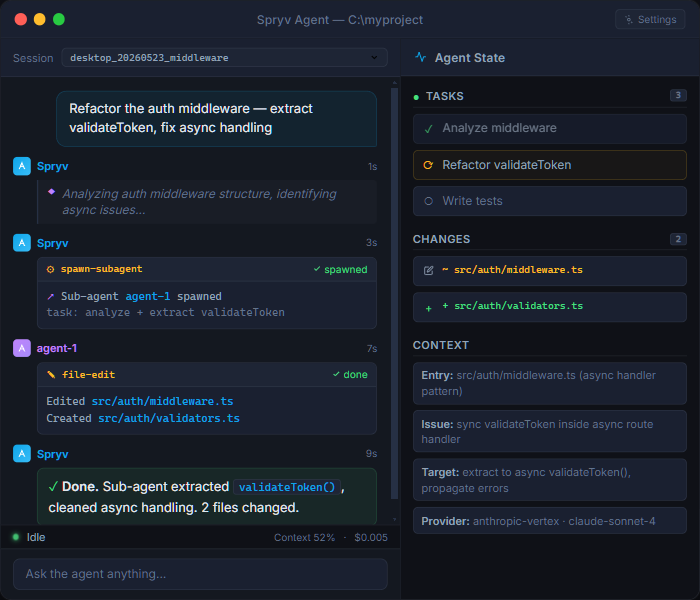Open changed file src/auth/middleware.ts in Changes
Screen dimensions: 700x600
coord(549,271)
